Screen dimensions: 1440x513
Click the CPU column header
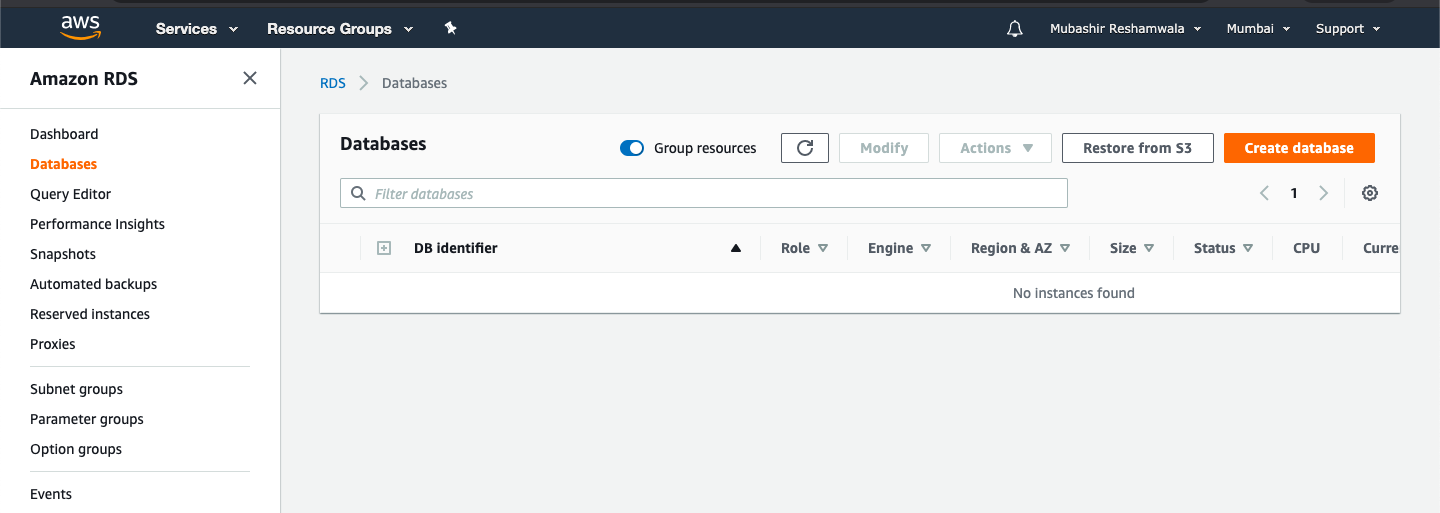pos(1306,248)
